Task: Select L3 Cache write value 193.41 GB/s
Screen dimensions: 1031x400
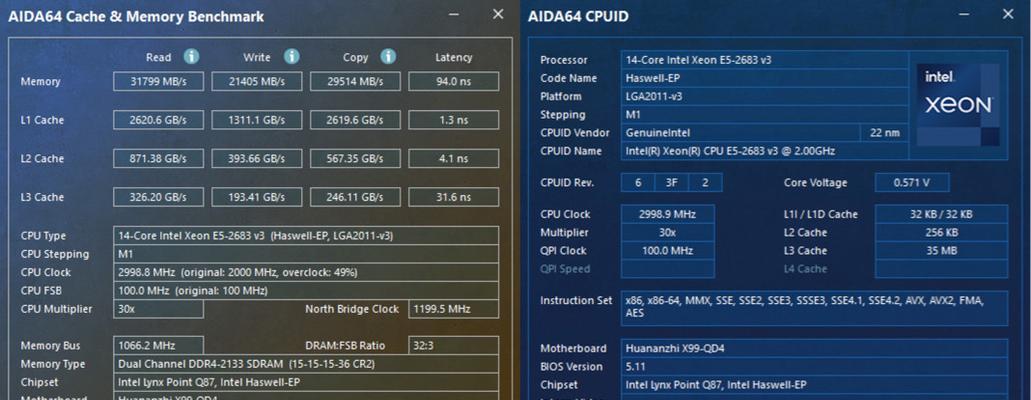Action: click(256, 197)
